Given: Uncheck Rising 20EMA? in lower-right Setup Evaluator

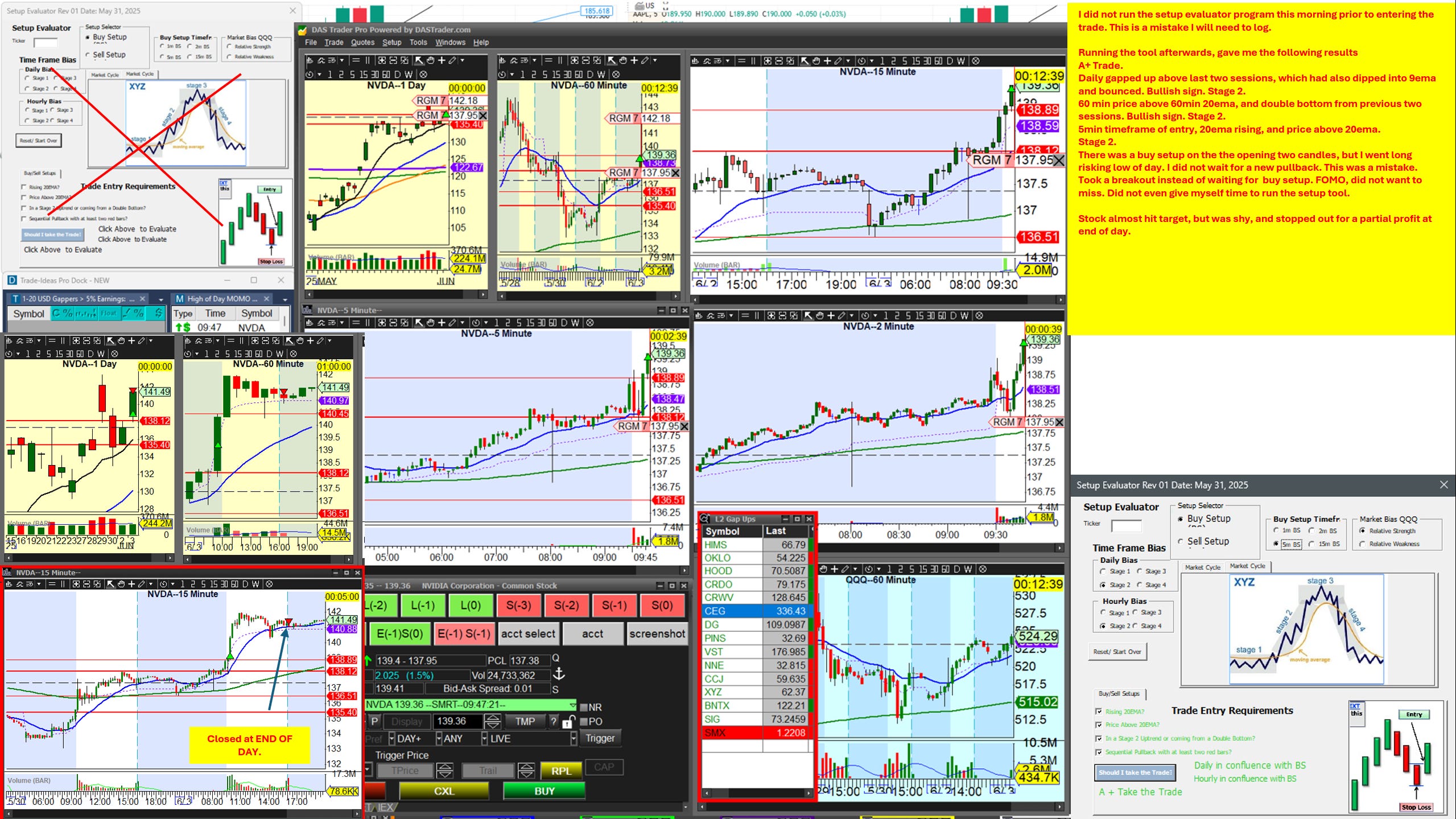Looking at the screenshot, I should 1099,711.
